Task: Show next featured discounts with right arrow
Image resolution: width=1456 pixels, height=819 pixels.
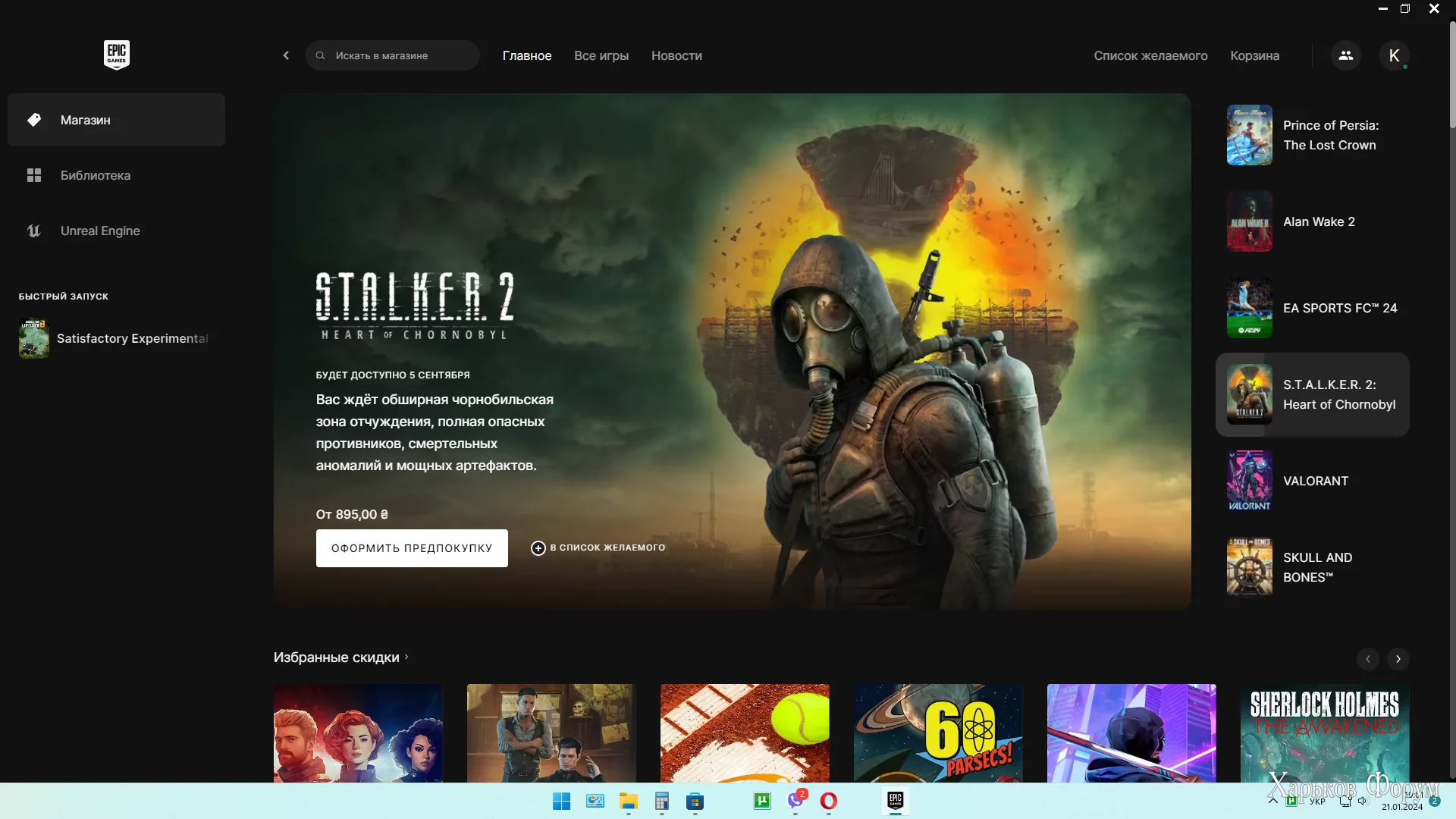Action: [1398, 658]
